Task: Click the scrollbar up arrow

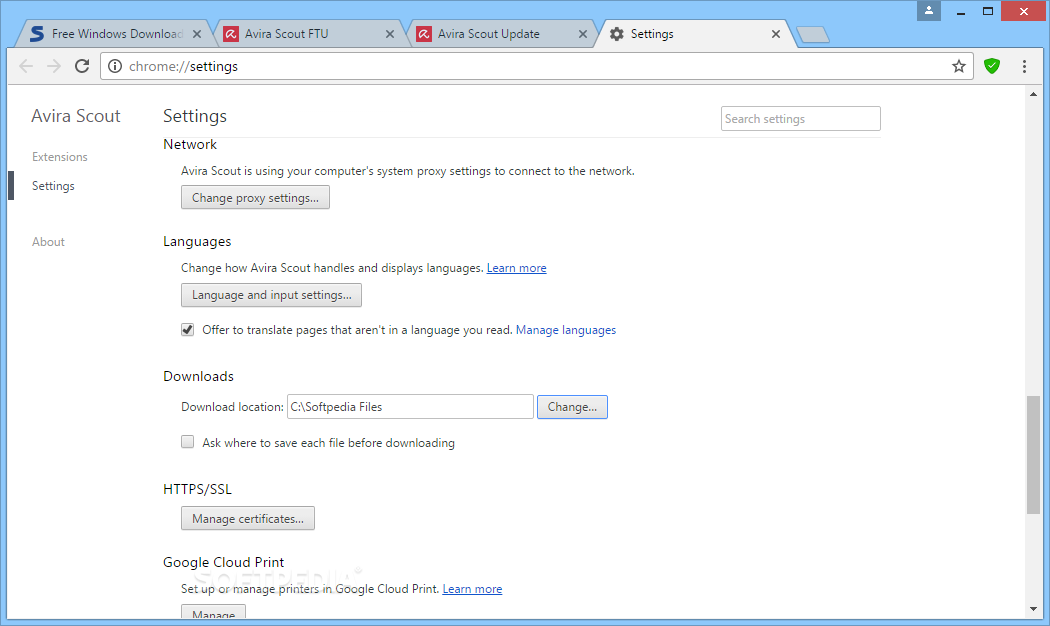Action: pos(1033,94)
